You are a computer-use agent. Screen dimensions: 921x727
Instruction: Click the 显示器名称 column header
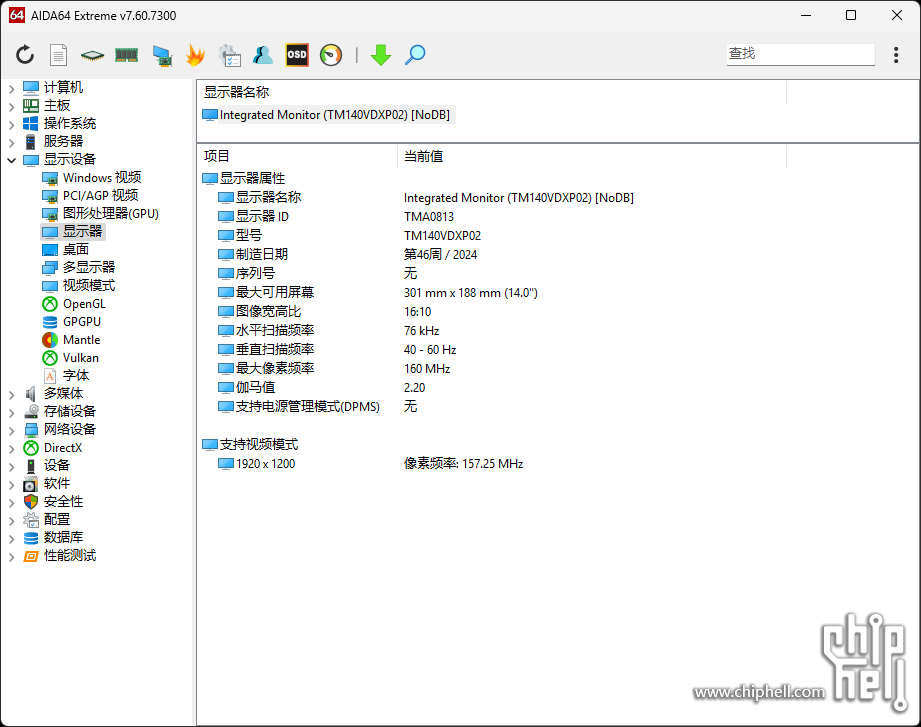click(236, 92)
